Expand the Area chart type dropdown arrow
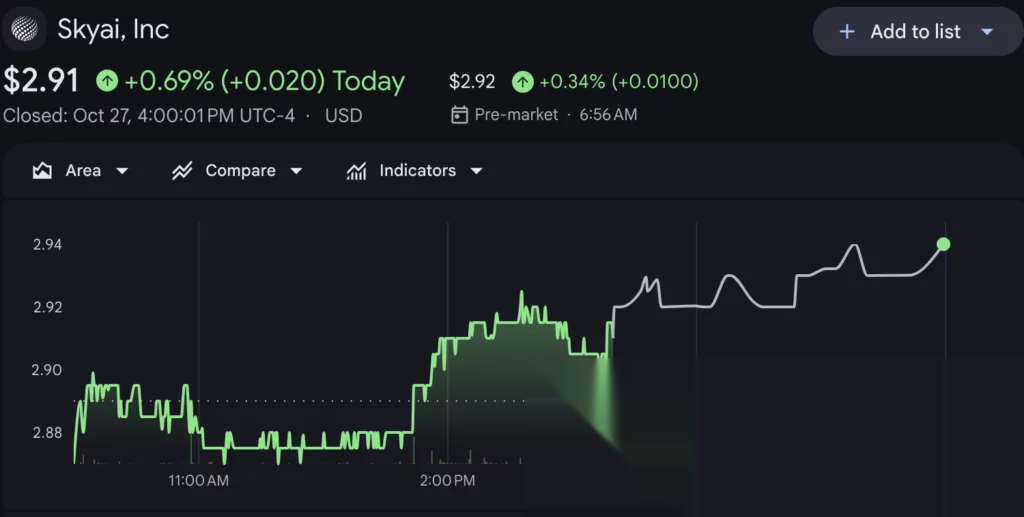1024x517 pixels. pos(122,171)
